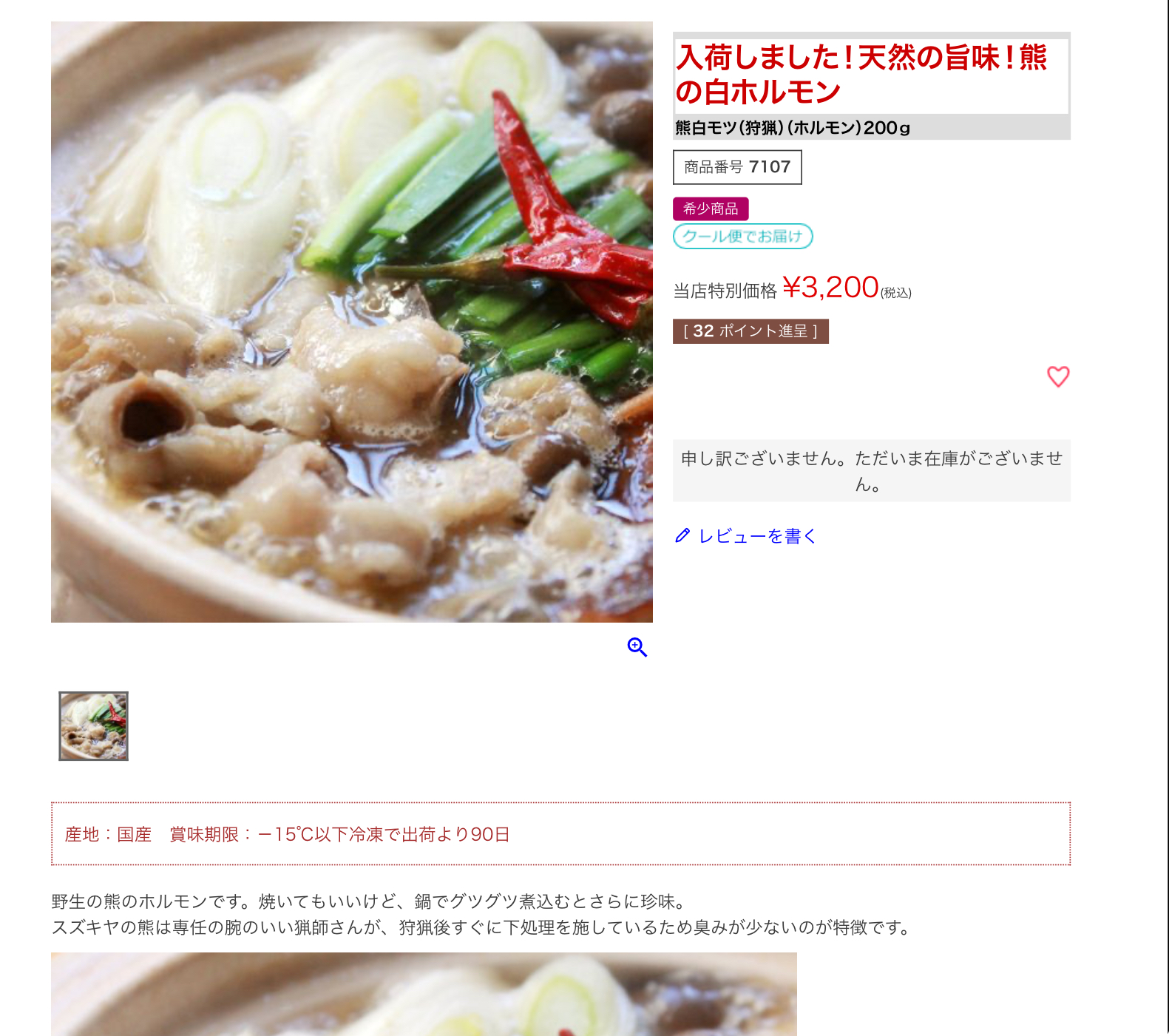Image resolution: width=1169 pixels, height=1036 pixels.
Task: Click the ¥3,200 special price text
Action: 830,287
